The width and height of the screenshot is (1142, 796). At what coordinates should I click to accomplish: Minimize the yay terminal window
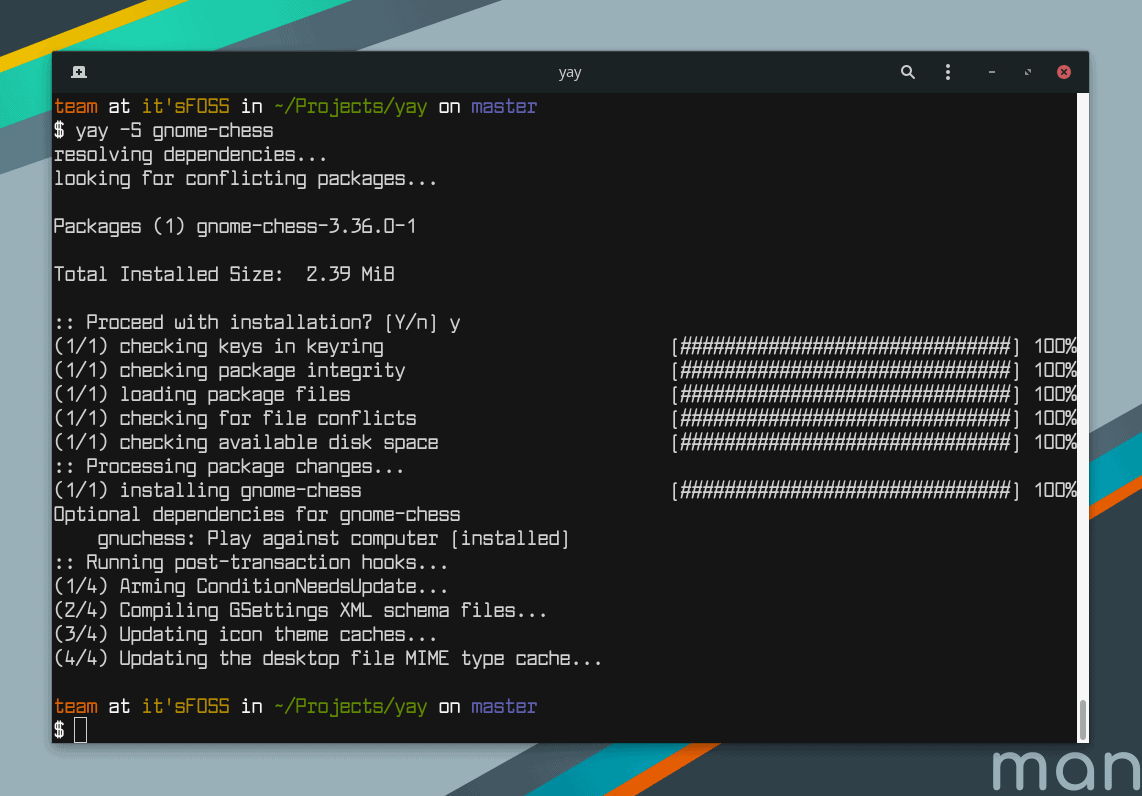[991, 72]
